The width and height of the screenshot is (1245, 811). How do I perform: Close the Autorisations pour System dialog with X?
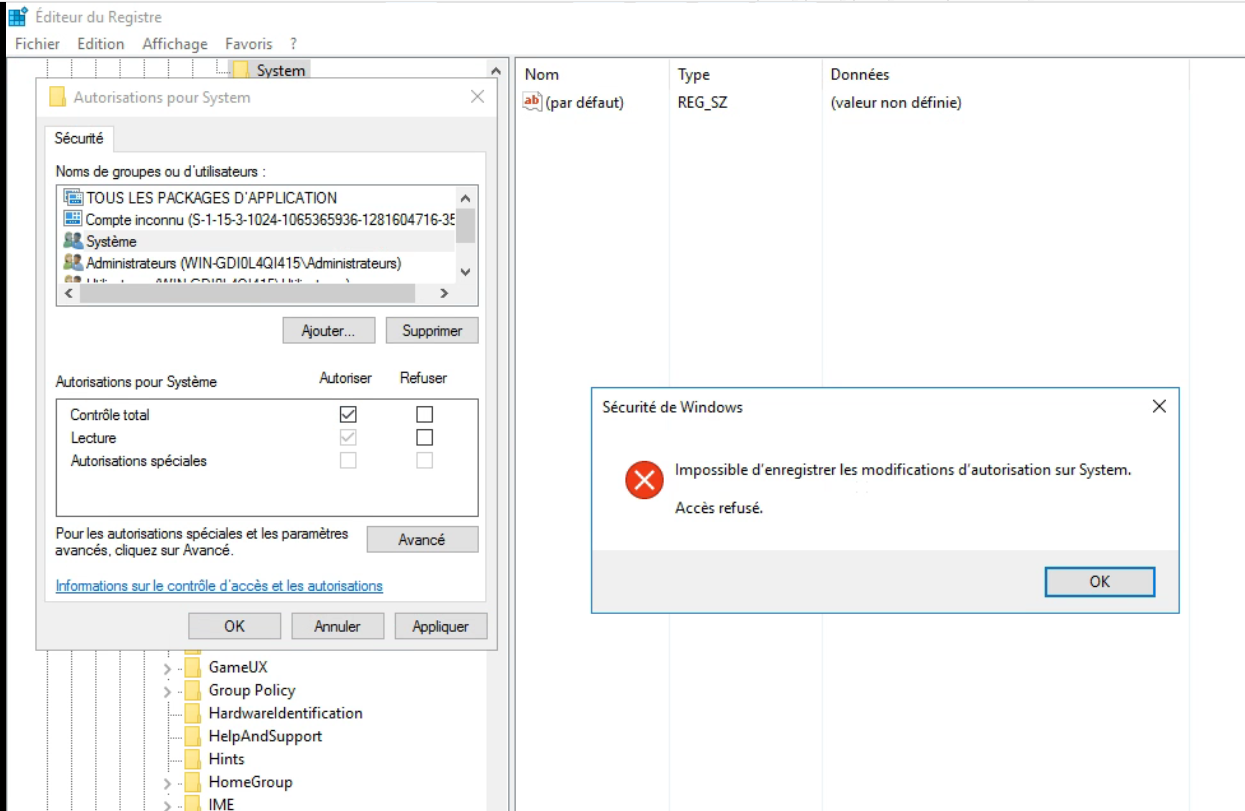coord(477,97)
